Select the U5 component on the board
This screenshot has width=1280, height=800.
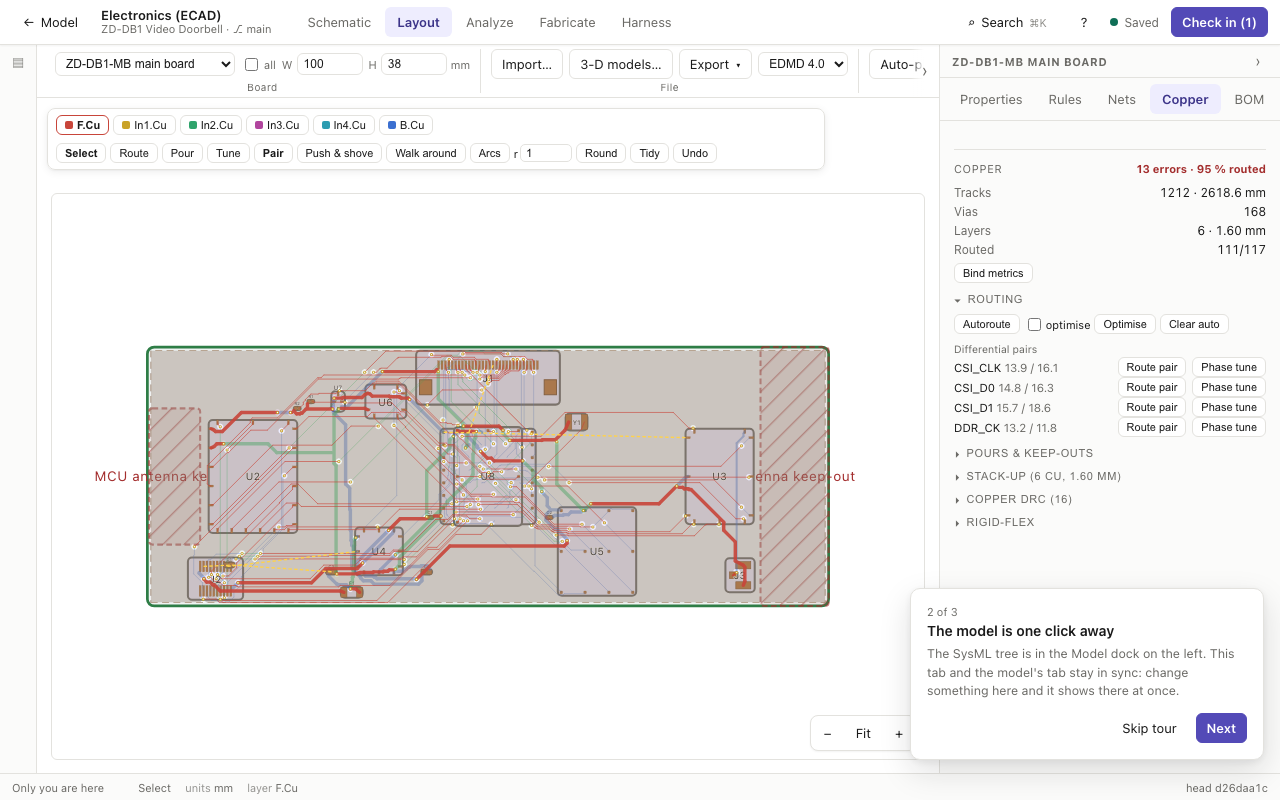coord(597,551)
